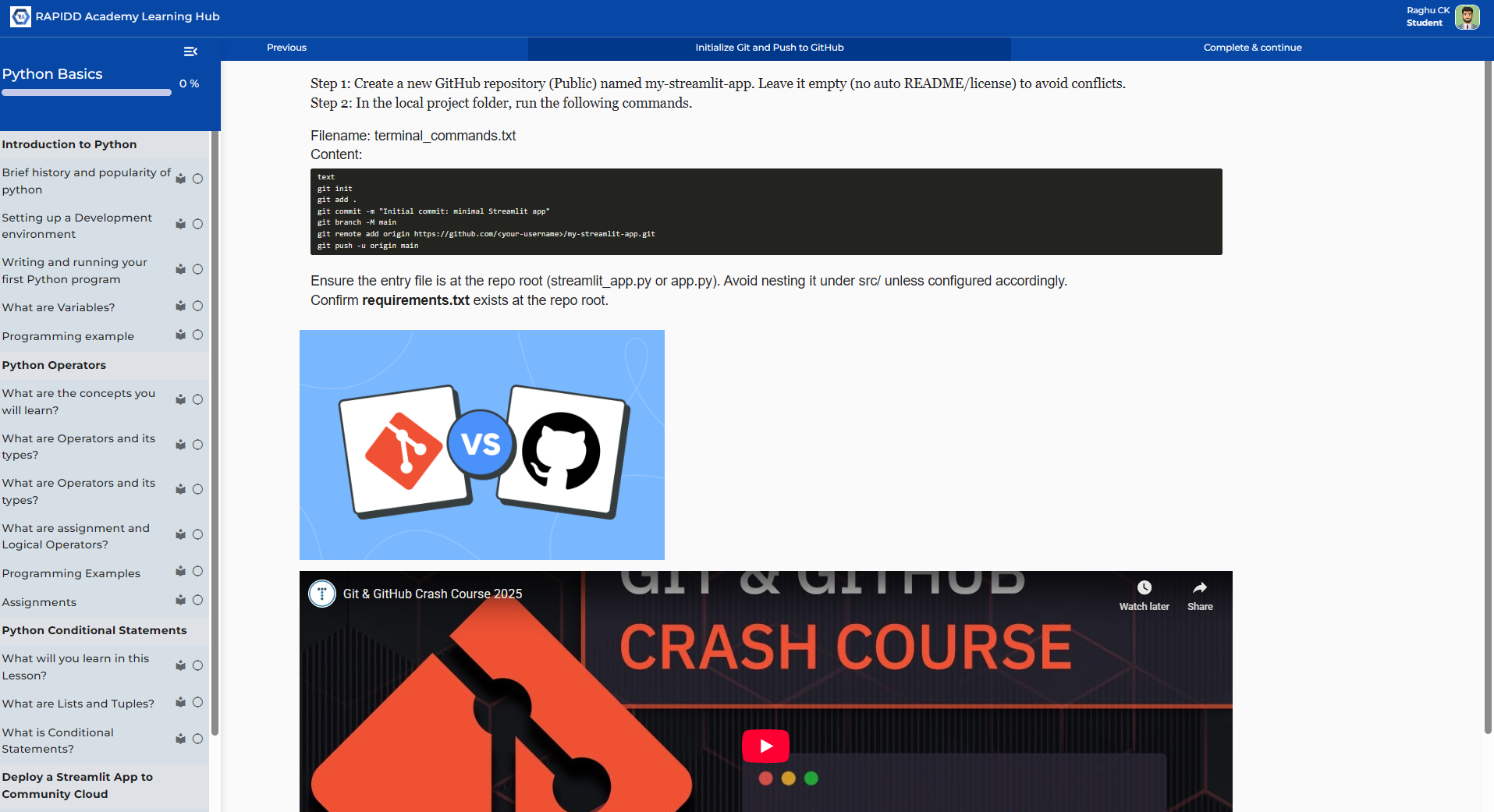Toggle completion circle for What are Lists and Tuples?
Image resolution: width=1494 pixels, height=812 pixels.
(198, 703)
